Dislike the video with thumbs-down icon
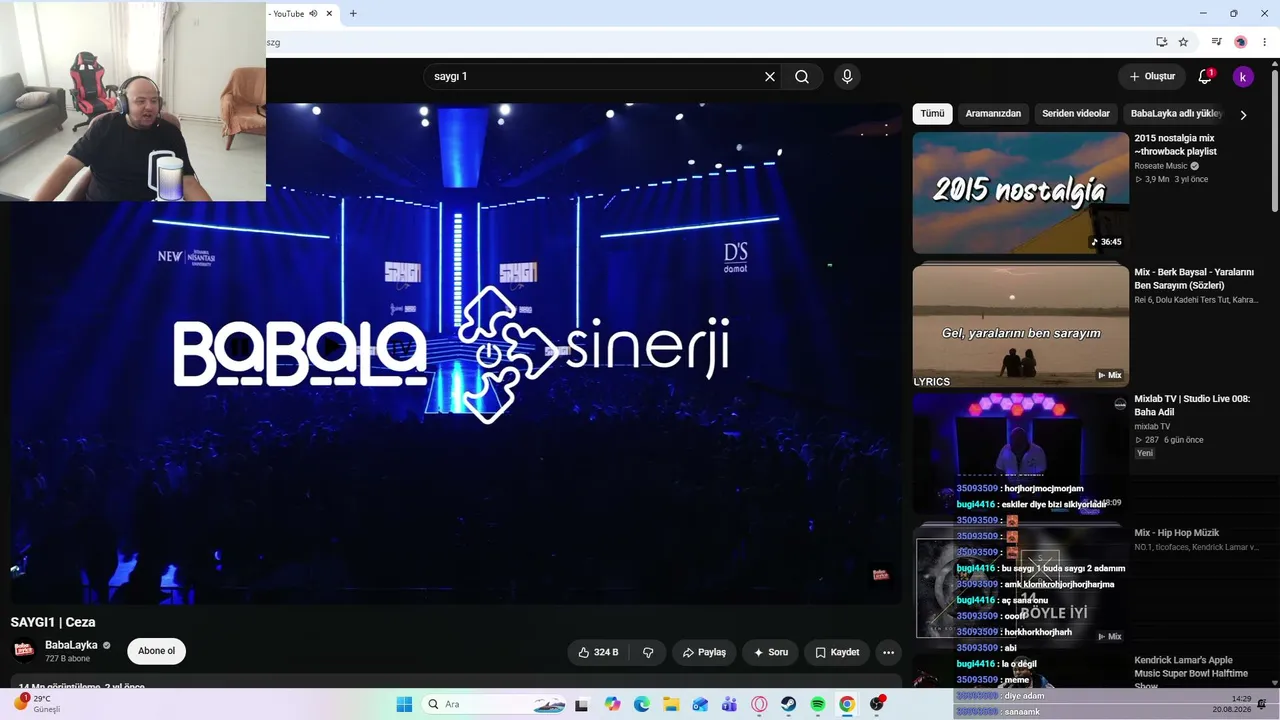1280x720 pixels. pyautogui.click(x=648, y=652)
